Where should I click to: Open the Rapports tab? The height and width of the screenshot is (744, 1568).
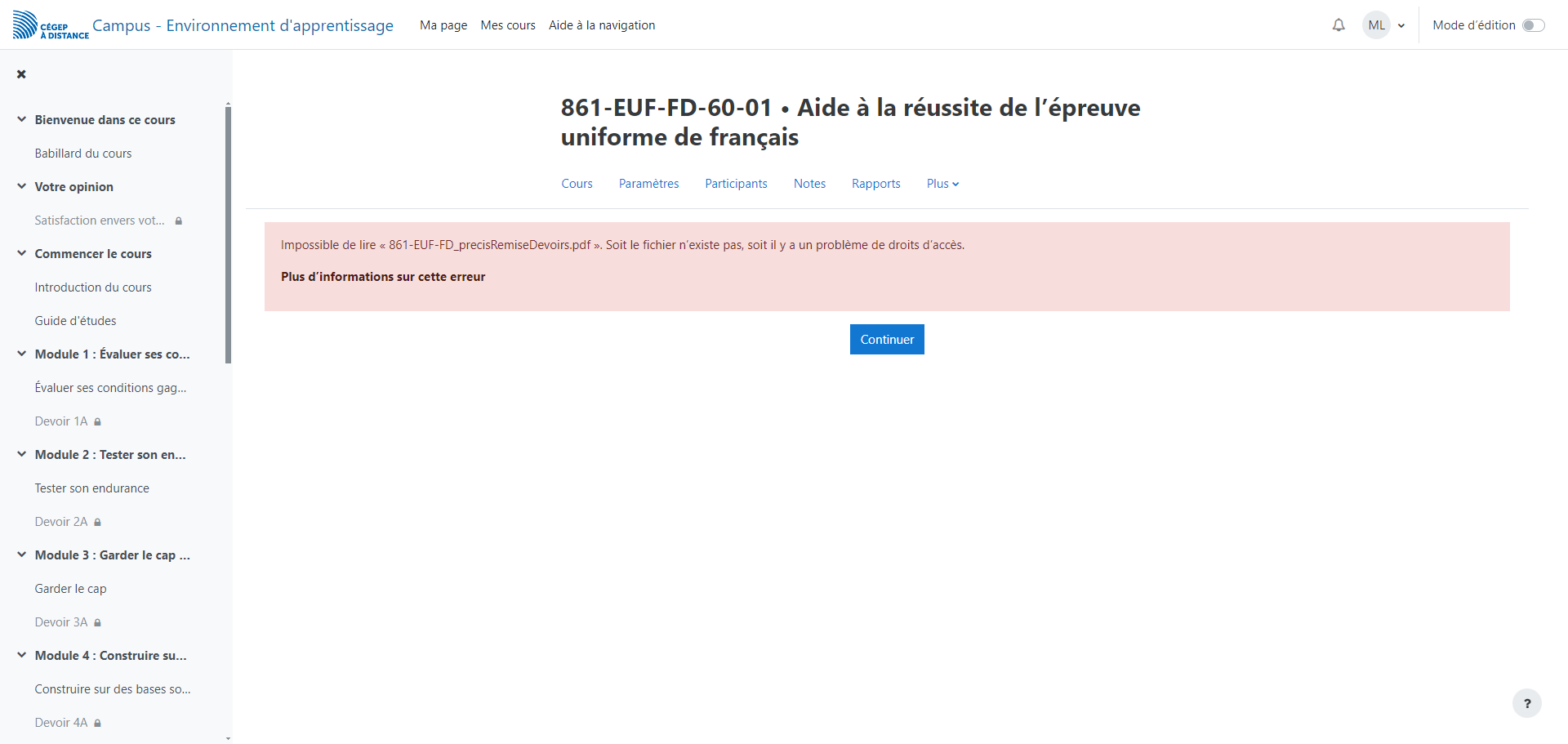pos(875,184)
